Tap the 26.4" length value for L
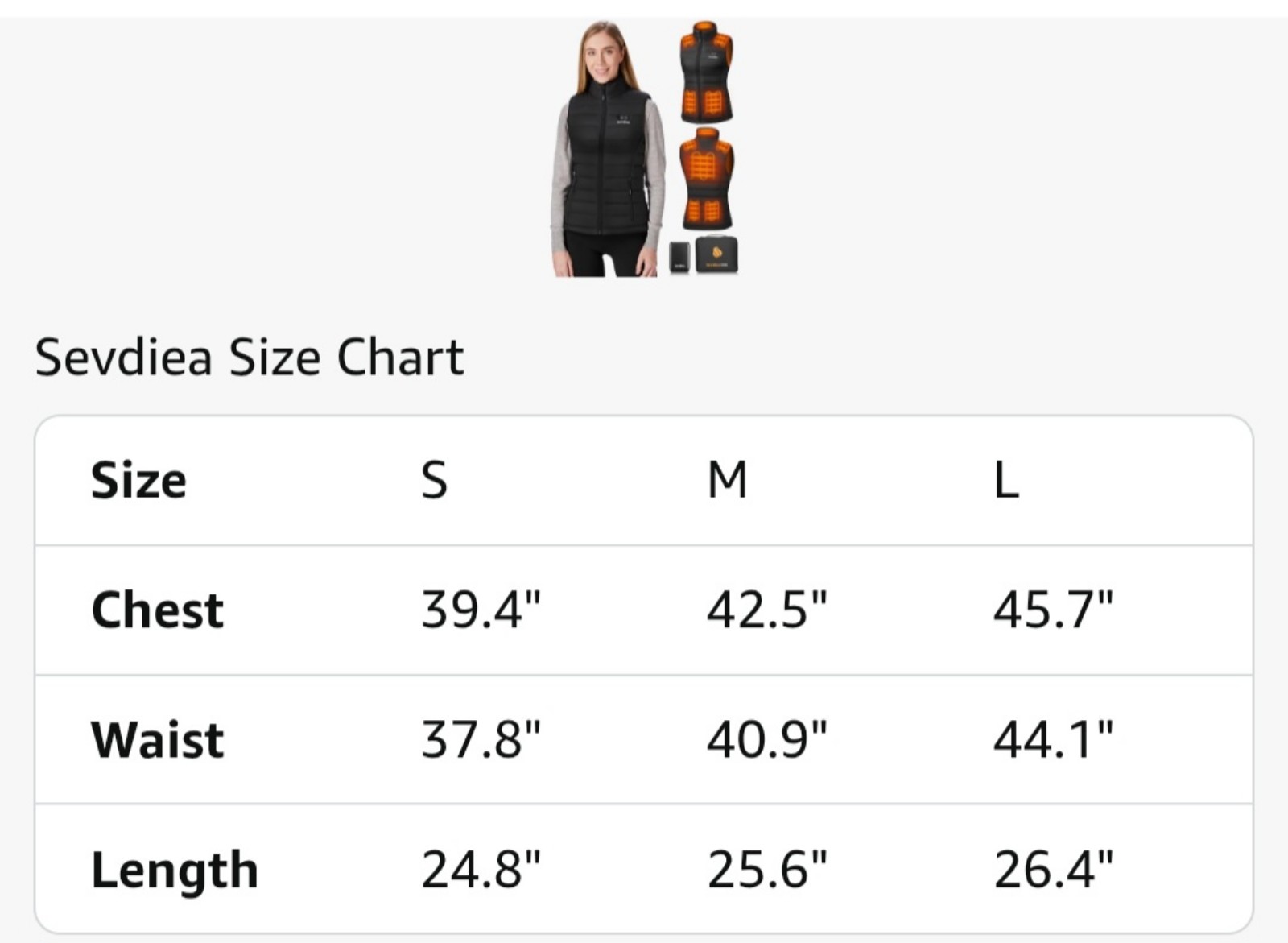 pyautogui.click(x=1054, y=870)
